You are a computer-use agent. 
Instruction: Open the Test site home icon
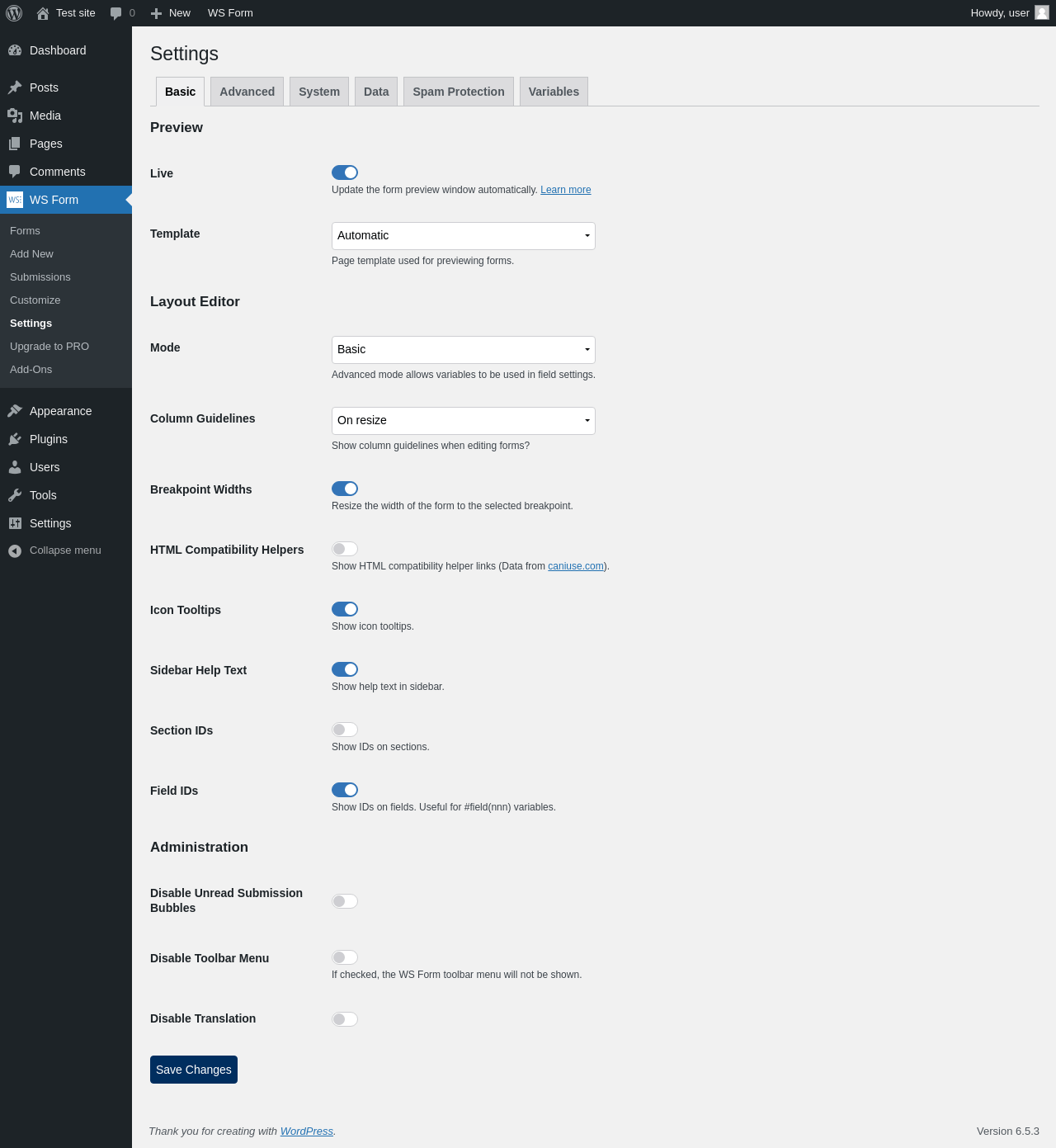pos(43,13)
